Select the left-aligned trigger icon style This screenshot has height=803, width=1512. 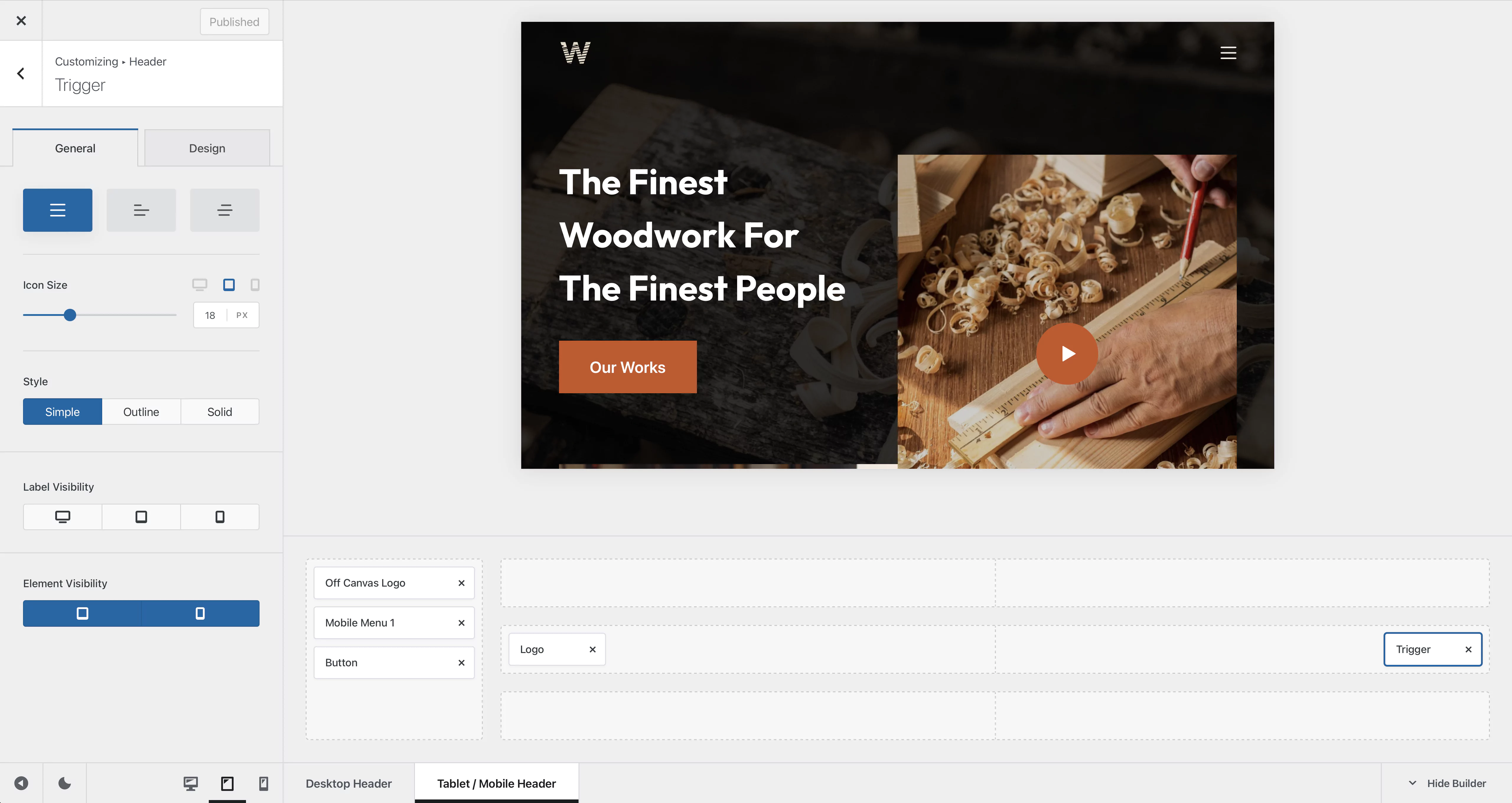point(141,210)
